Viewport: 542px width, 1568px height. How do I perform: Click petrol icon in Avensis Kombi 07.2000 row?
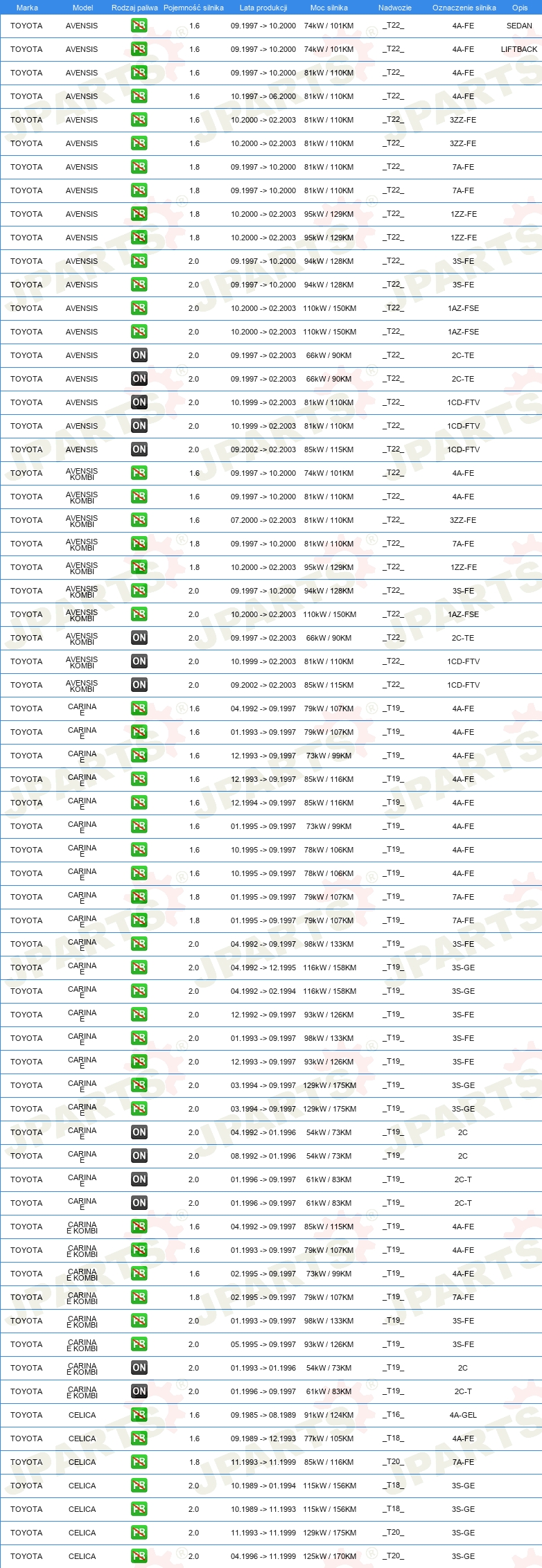click(139, 520)
